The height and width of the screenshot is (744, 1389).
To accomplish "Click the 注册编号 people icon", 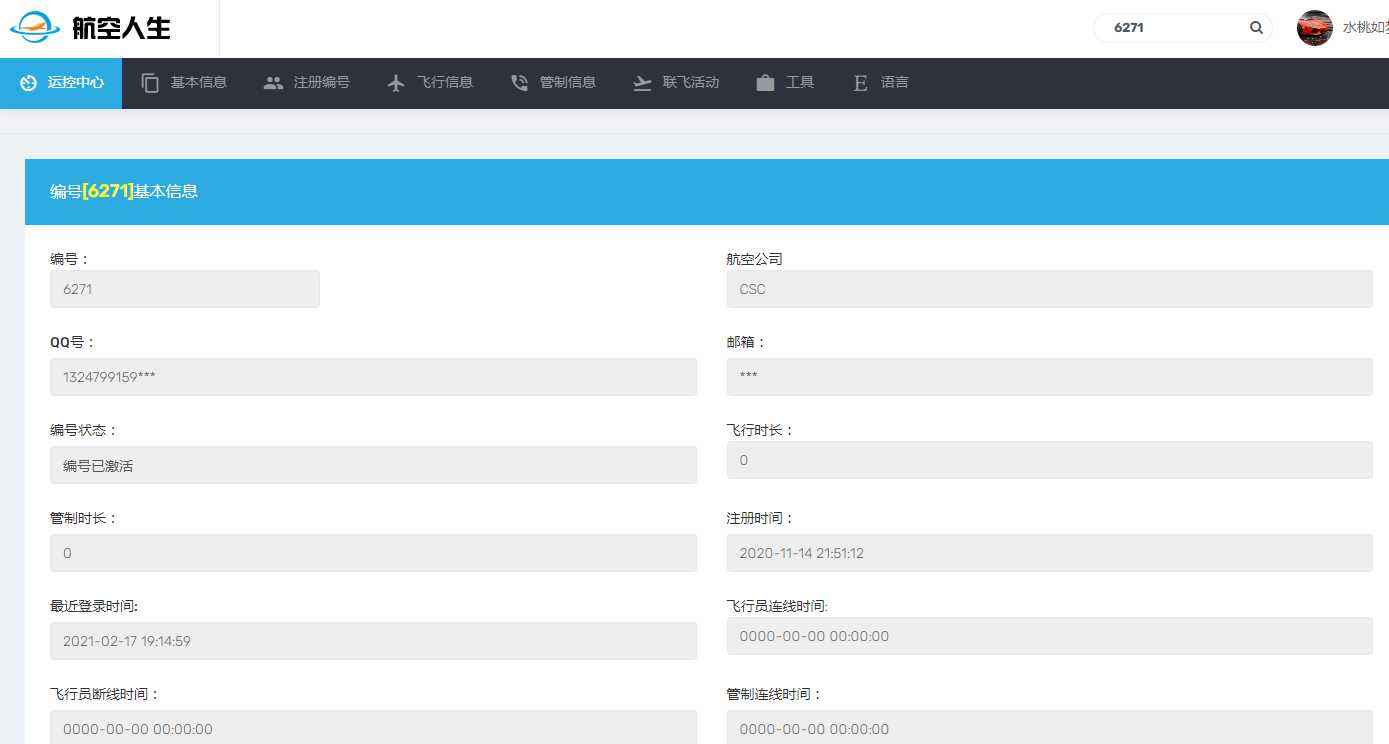I will tap(273, 83).
